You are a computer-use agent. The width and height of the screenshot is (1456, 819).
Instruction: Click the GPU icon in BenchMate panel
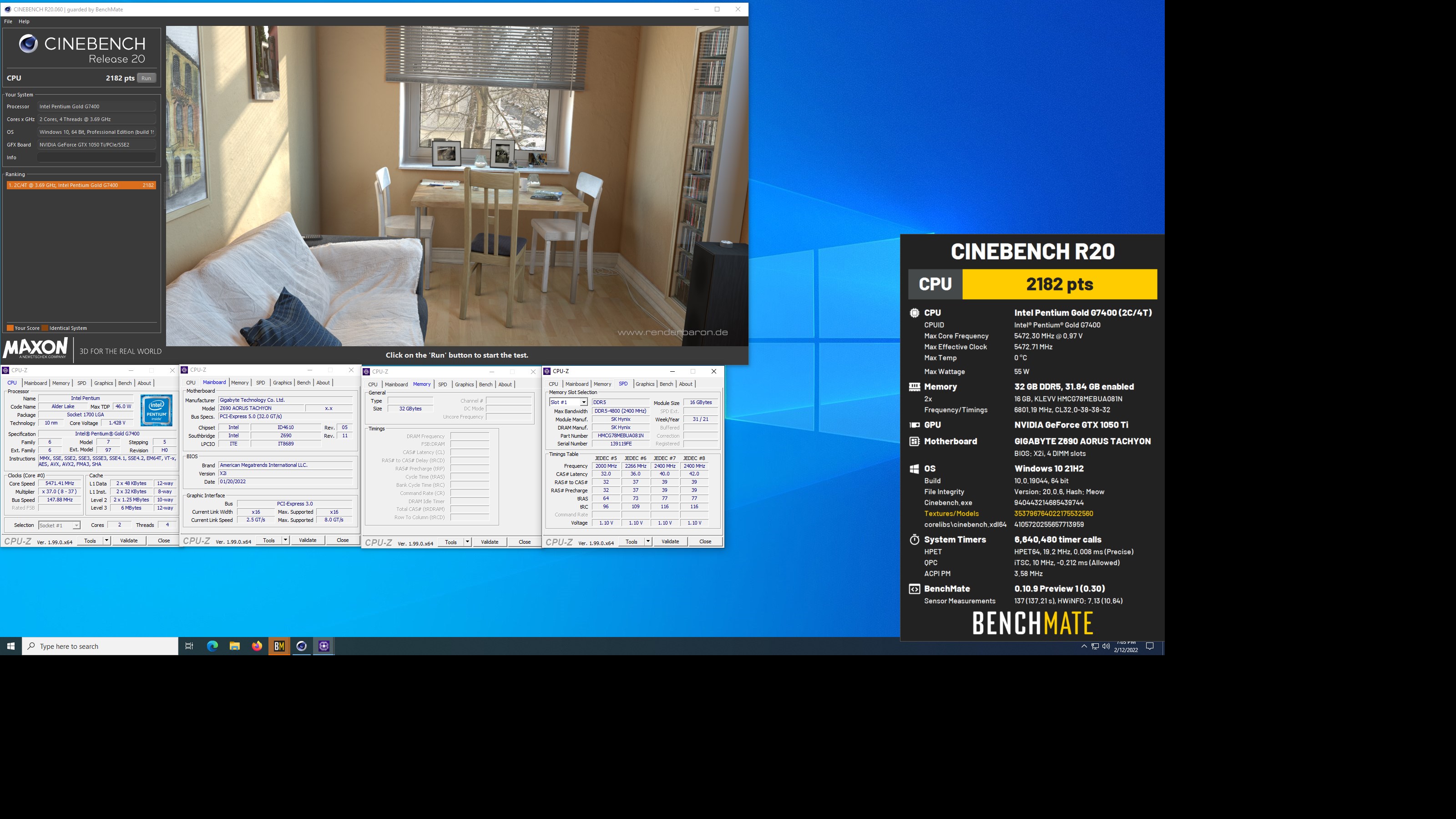point(914,425)
